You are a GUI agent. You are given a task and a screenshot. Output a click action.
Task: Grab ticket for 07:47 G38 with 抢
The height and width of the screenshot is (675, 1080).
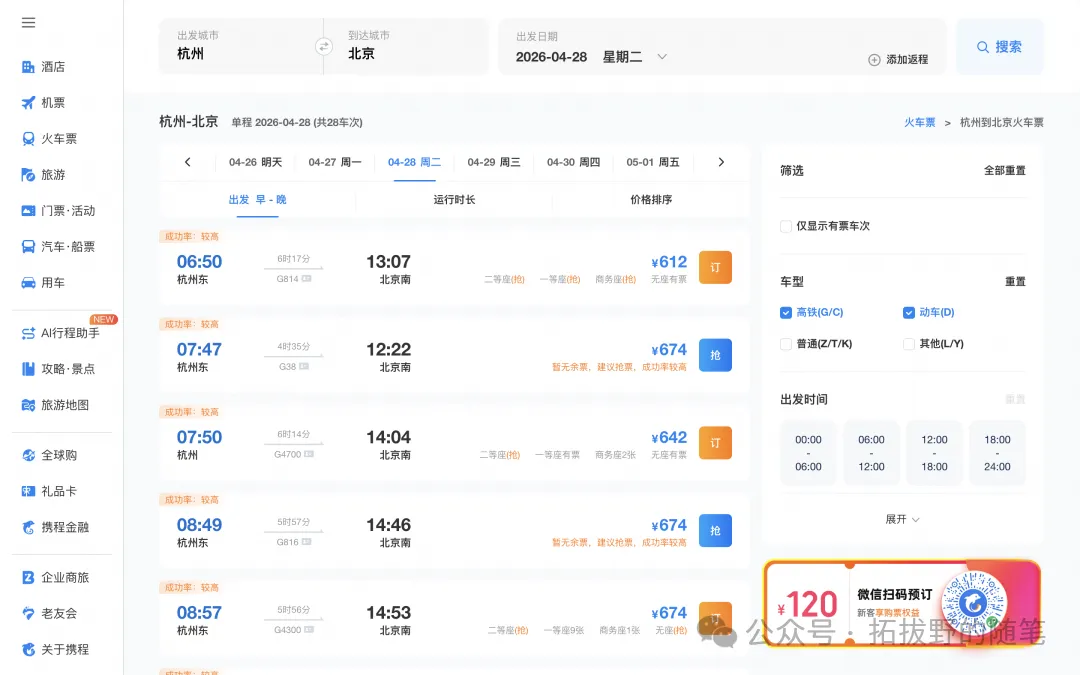coord(716,355)
